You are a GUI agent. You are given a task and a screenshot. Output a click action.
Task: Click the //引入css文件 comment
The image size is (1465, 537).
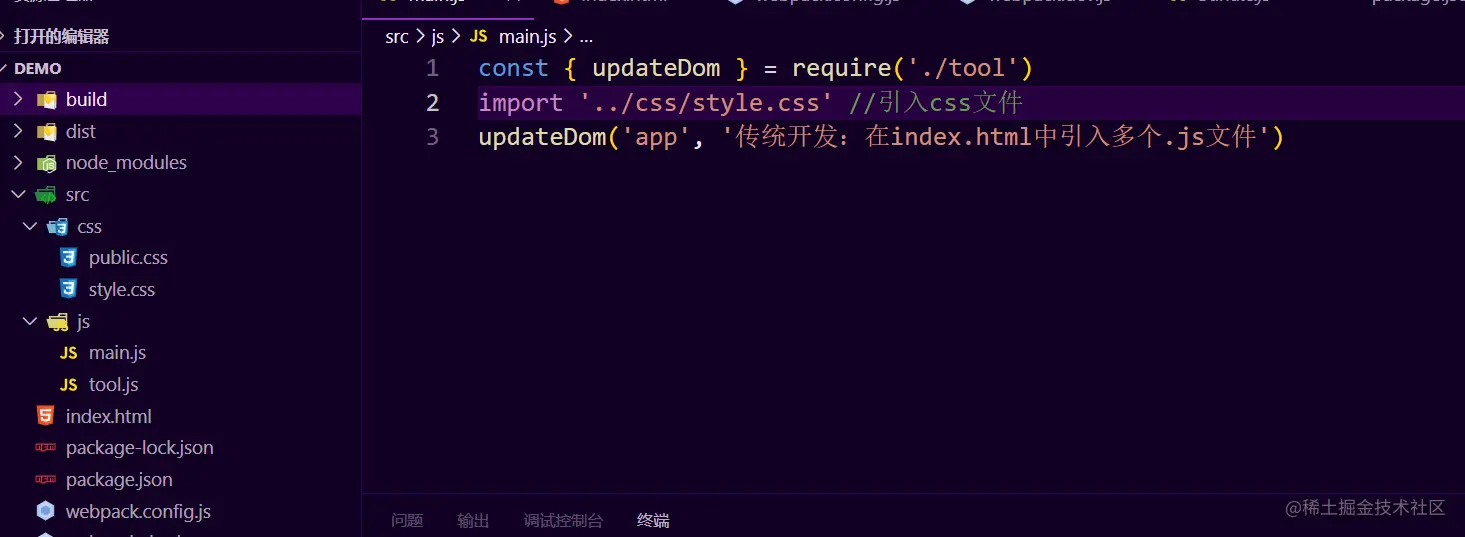coord(935,103)
